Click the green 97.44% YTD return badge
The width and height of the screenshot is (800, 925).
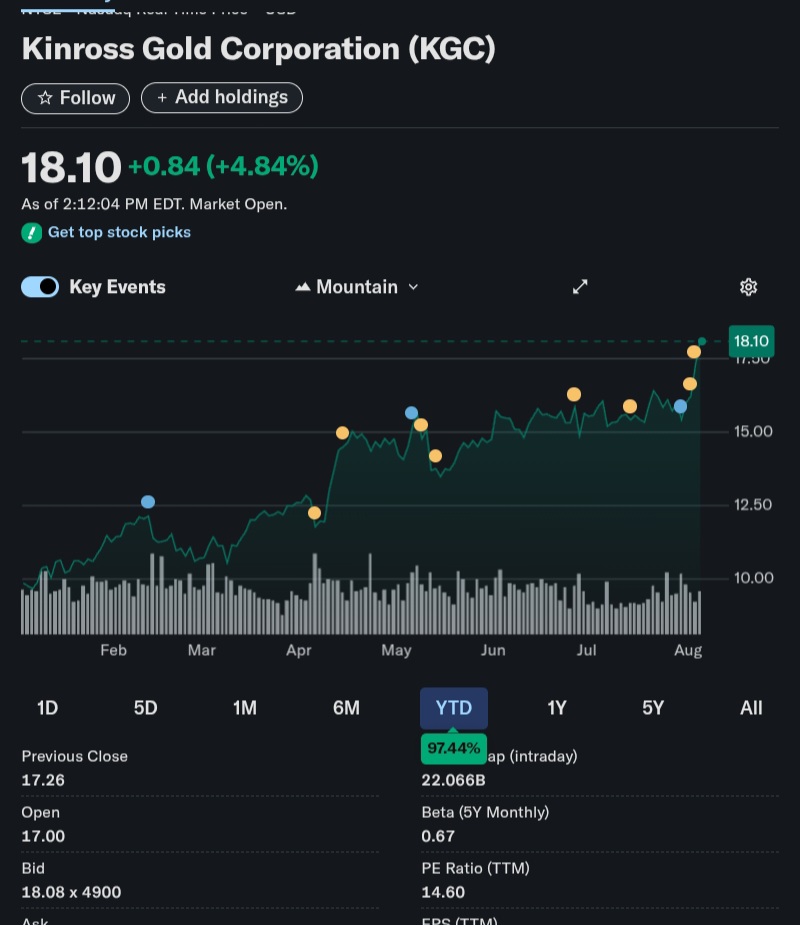[x=454, y=749]
